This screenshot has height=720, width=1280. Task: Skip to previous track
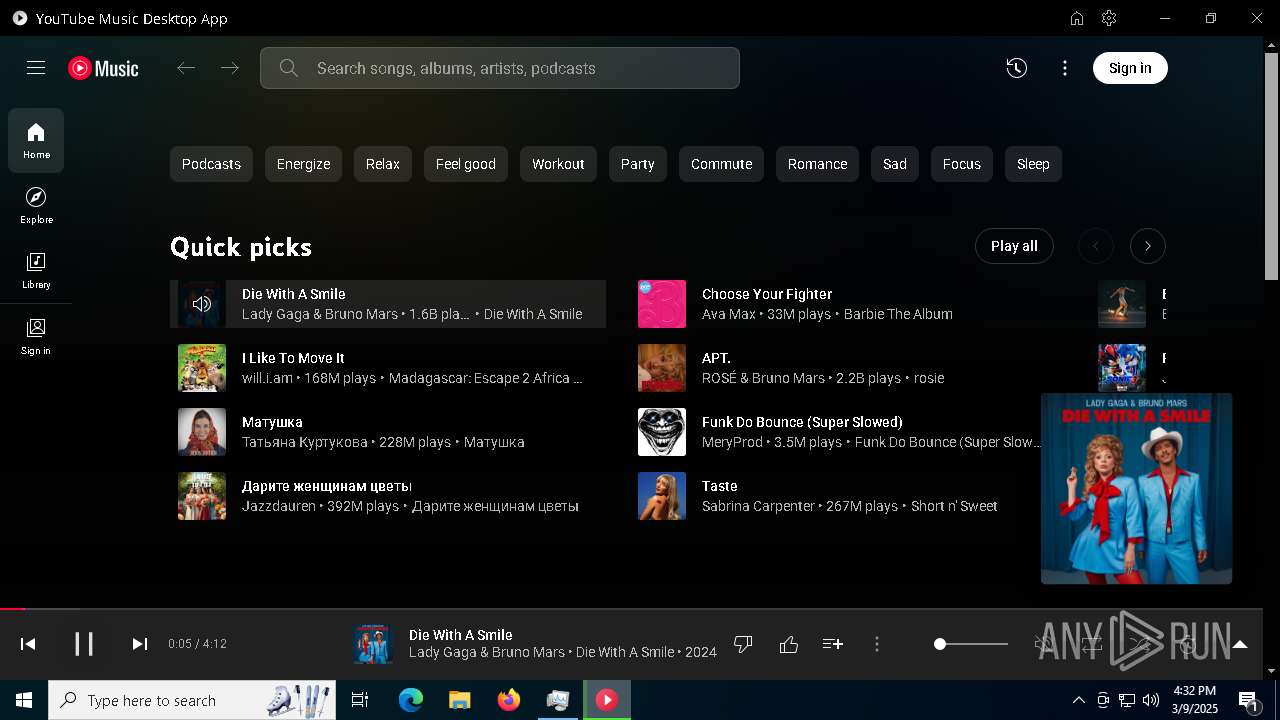click(x=28, y=644)
